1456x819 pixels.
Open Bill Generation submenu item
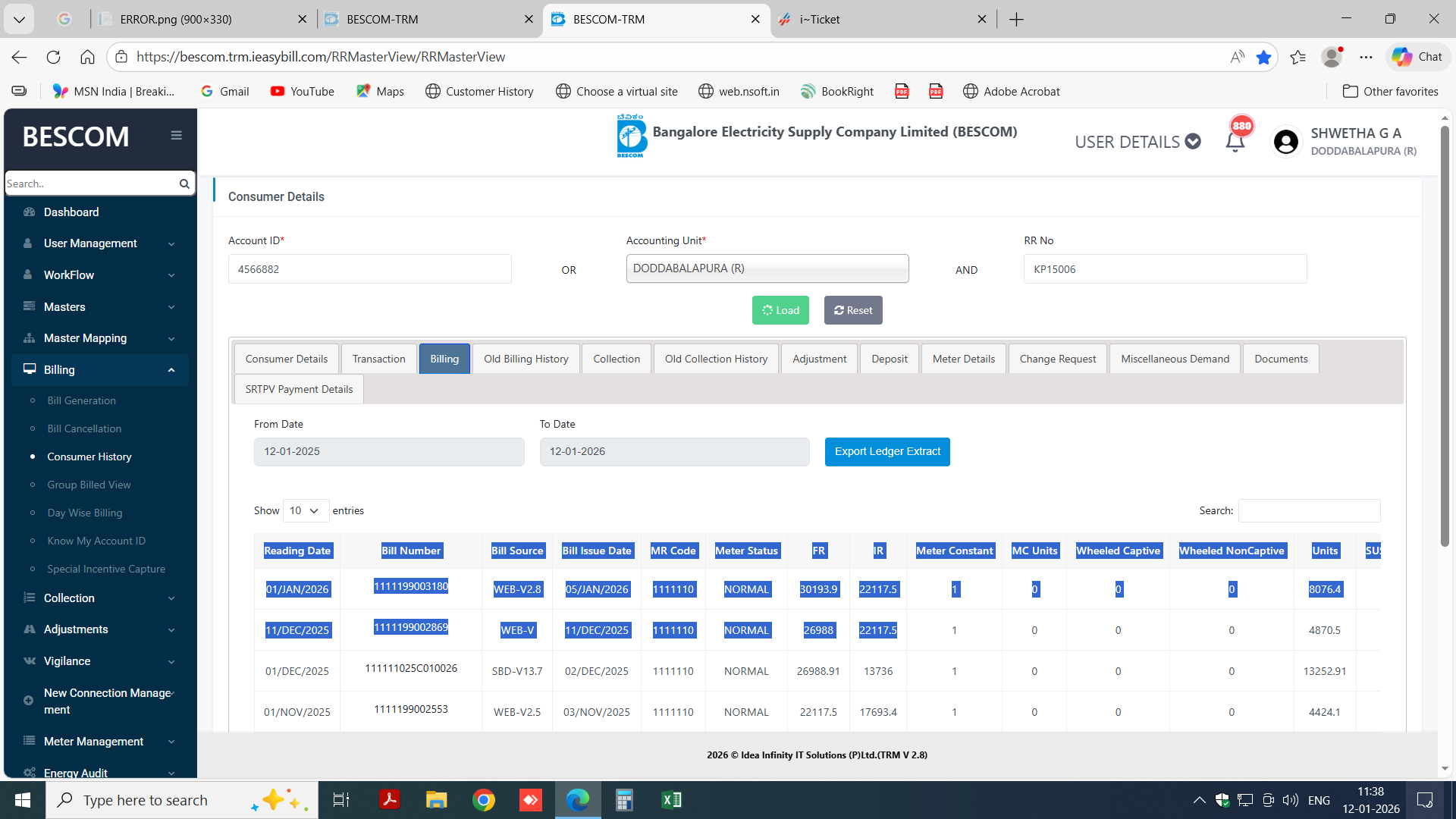click(x=81, y=400)
